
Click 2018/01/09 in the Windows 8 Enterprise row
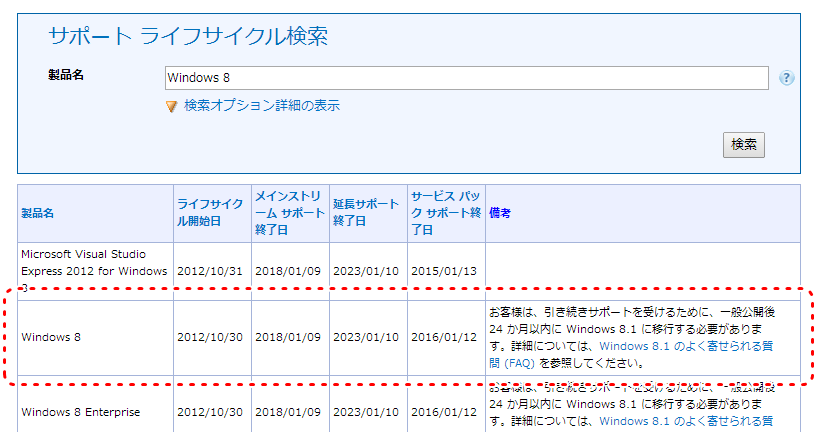pos(288,412)
